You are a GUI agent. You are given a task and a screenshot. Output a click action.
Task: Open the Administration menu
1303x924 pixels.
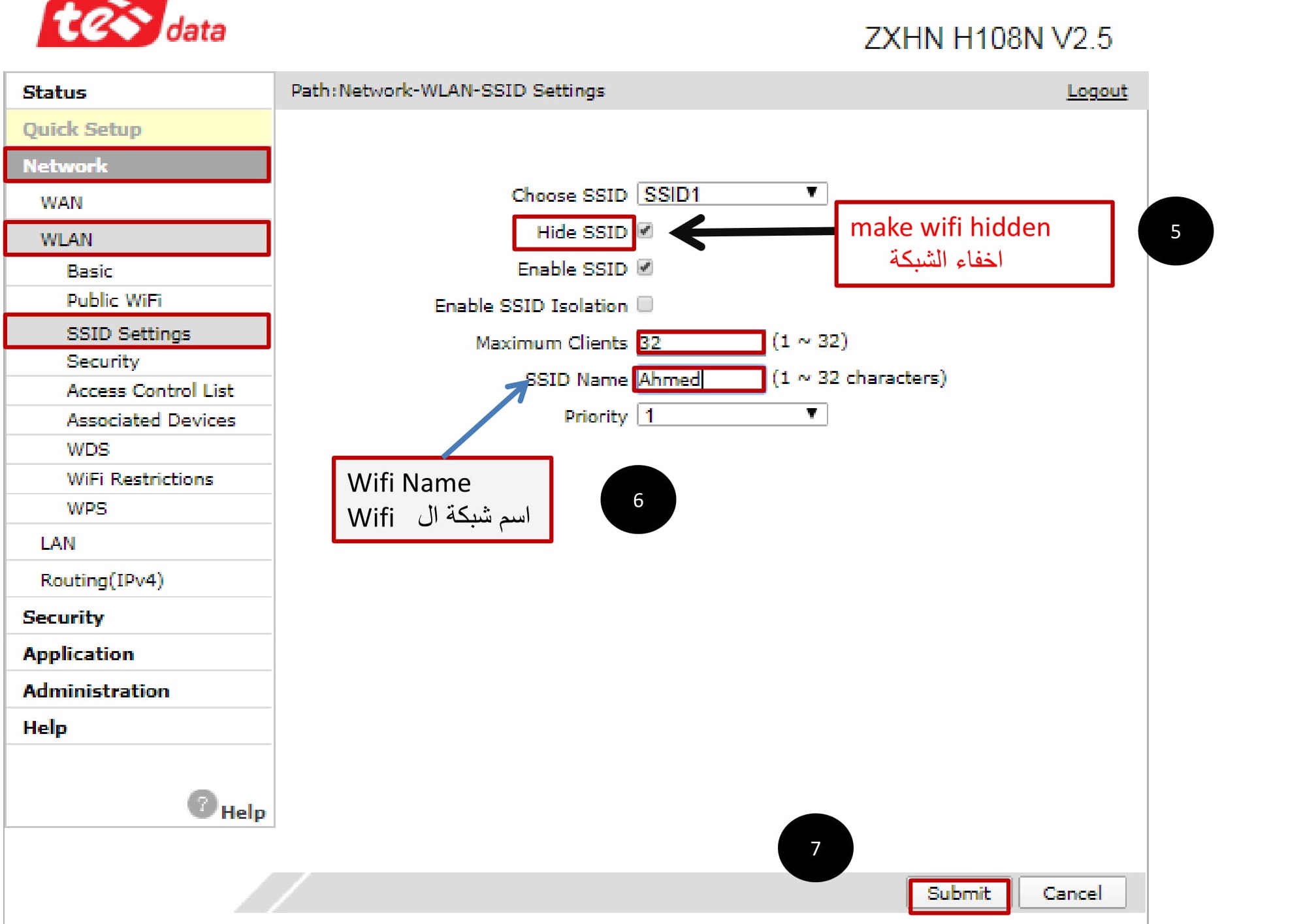click(138, 691)
